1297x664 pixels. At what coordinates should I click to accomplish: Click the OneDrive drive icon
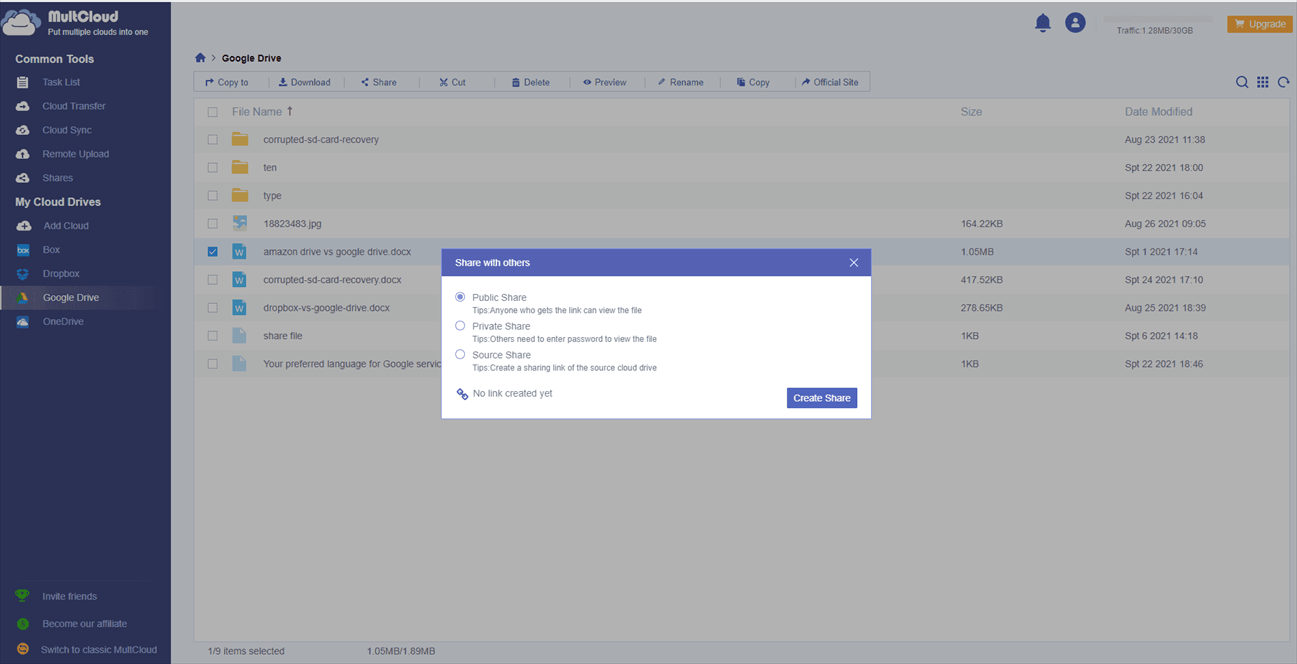23,322
